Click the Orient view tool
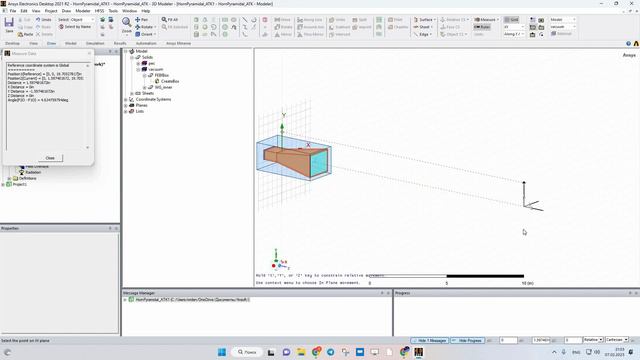Image resolution: width=640 pixels, height=360 pixels. [145, 34]
